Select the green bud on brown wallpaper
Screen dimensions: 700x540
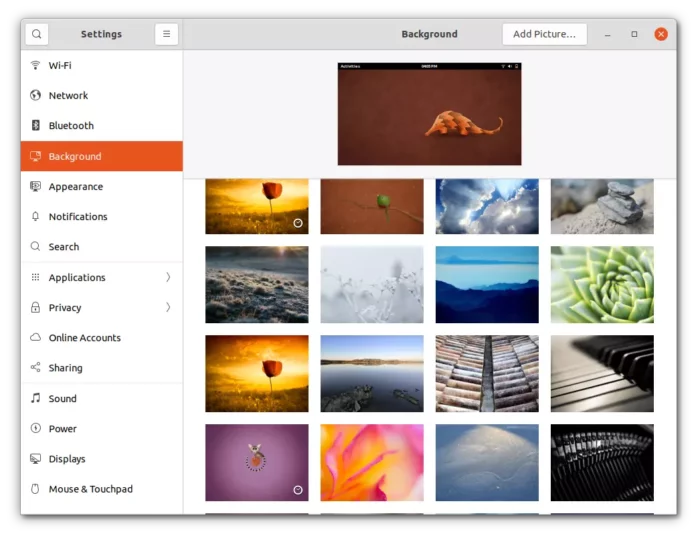(372, 206)
